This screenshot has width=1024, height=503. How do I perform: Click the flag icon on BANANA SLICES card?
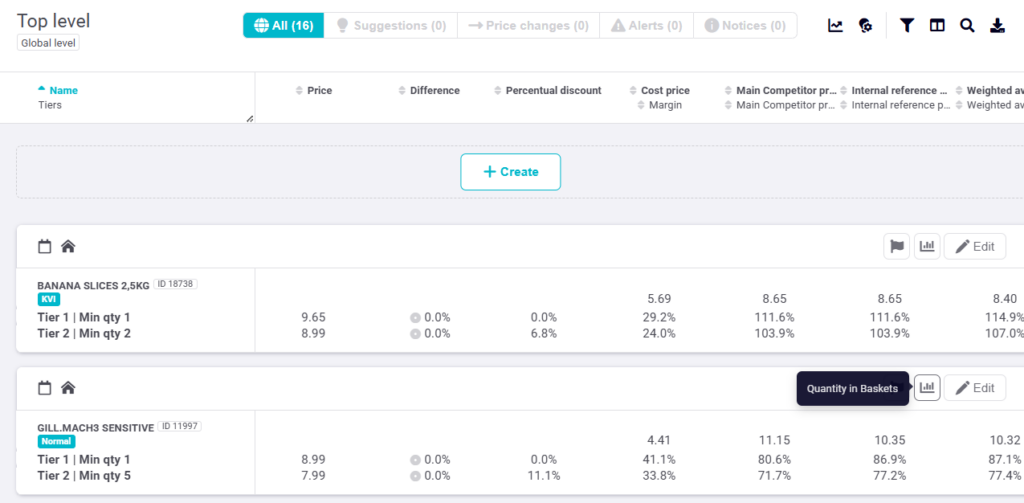[x=896, y=246]
